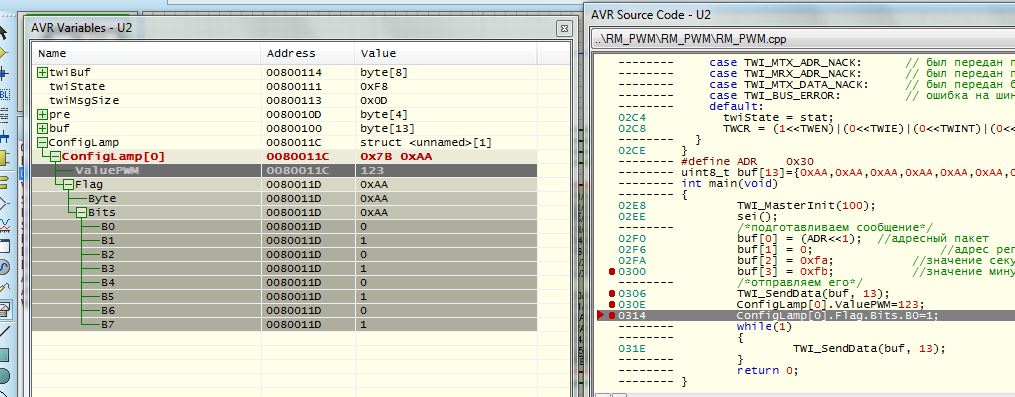
Task: Select the B1 bit row
Action: pos(284,240)
